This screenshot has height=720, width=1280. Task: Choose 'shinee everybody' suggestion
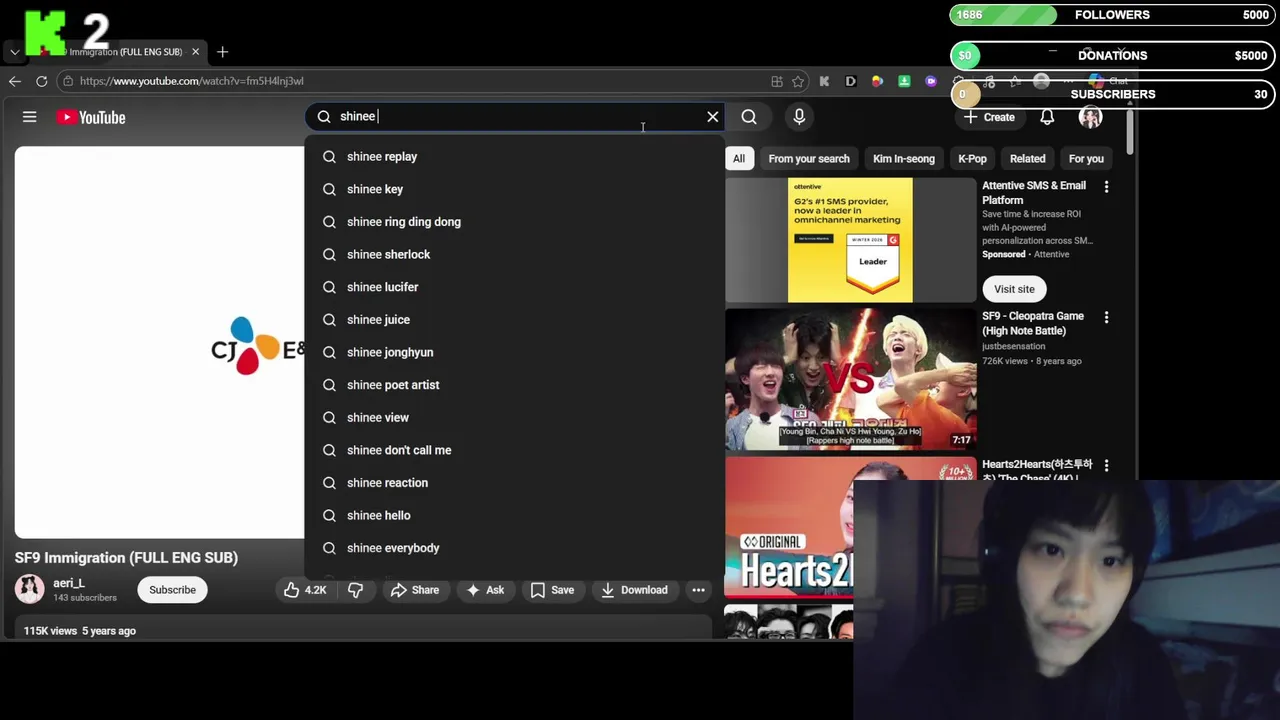pyautogui.click(x=514, y=548)
